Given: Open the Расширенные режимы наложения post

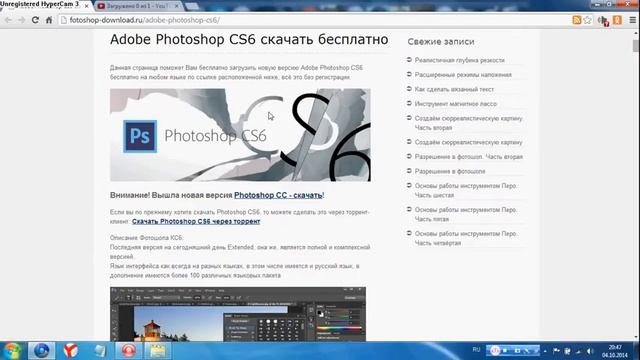Looking at the screenshot, I should click(463, 75).
